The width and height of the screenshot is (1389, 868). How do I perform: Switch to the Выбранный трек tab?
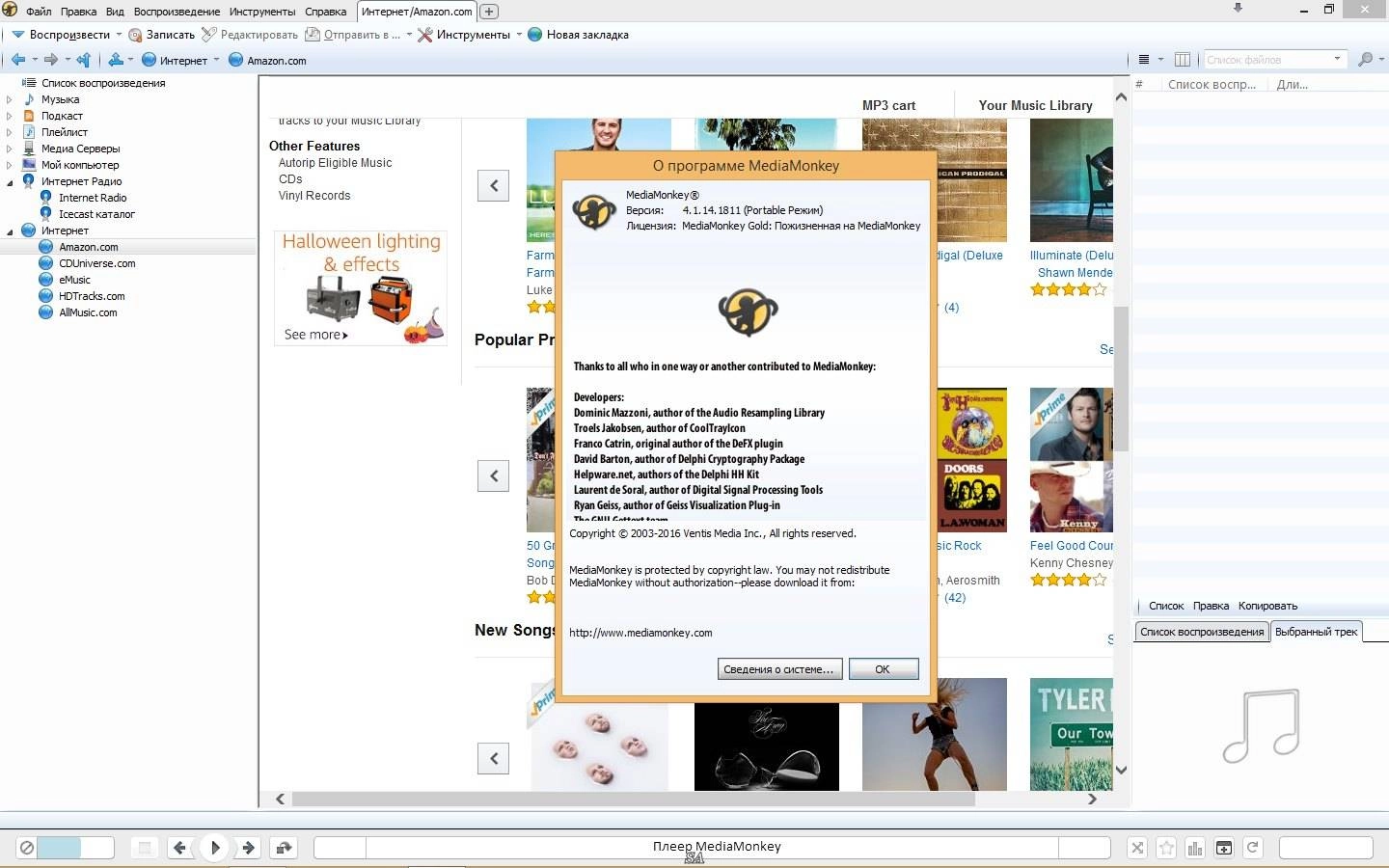pos(1316,632)
